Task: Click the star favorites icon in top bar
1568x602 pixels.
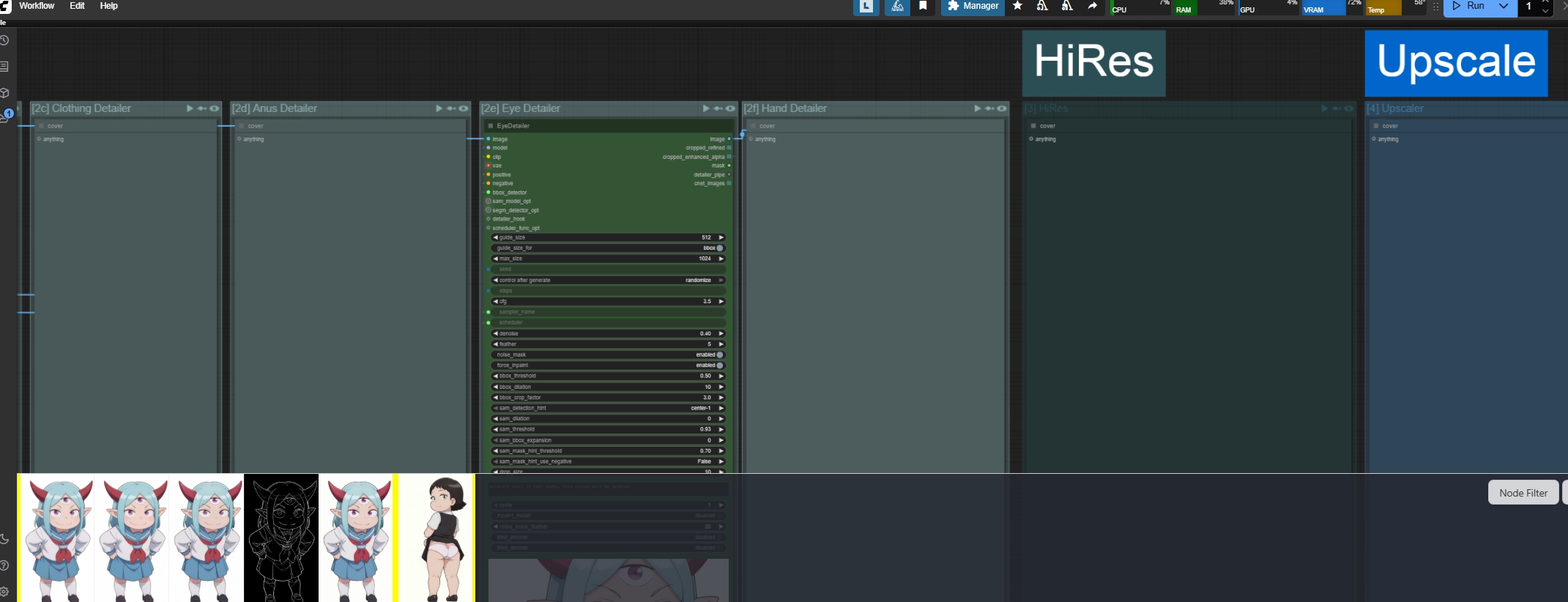Action: click(x=1017, y=6)
